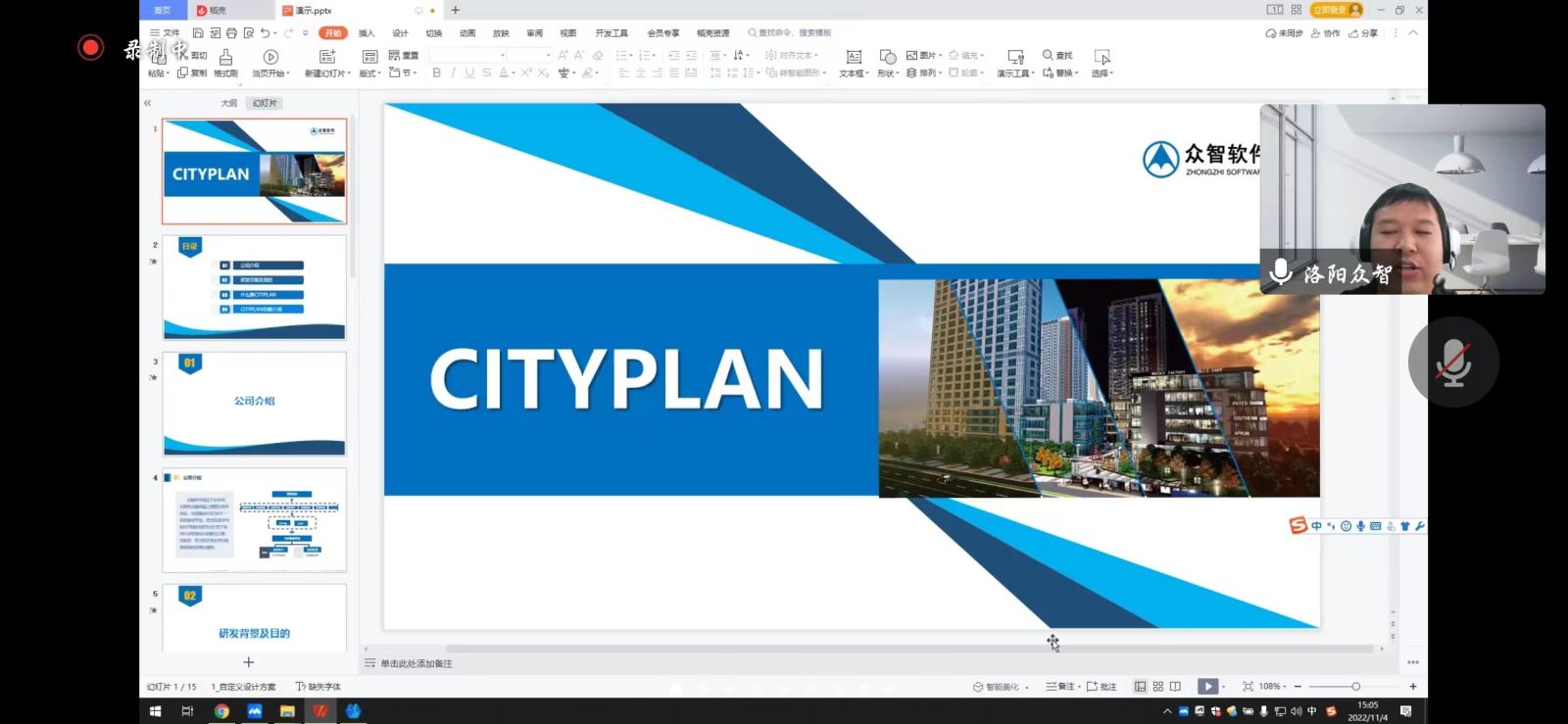Image resolution: width=1568 pixels, height=724 pixels.
Task: Add a new slide with the plus button
Action: point(249,662)
